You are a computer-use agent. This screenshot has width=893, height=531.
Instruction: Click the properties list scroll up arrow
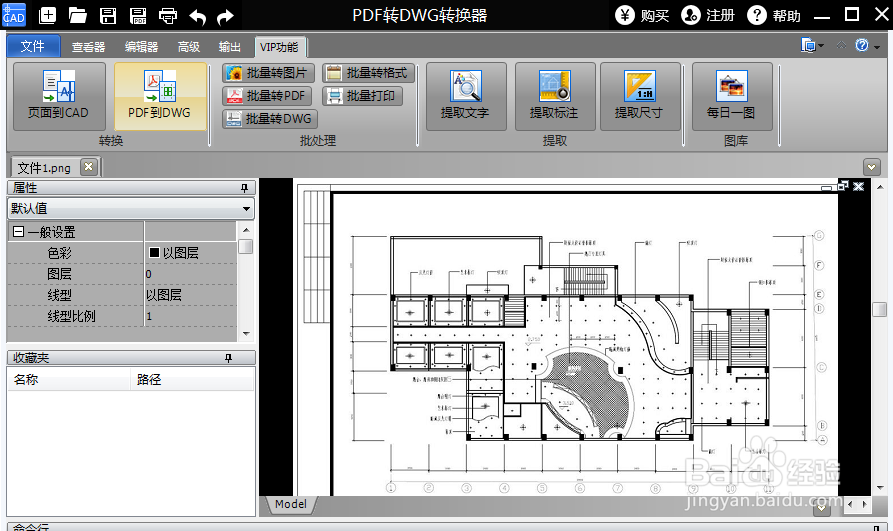point(246,230)
